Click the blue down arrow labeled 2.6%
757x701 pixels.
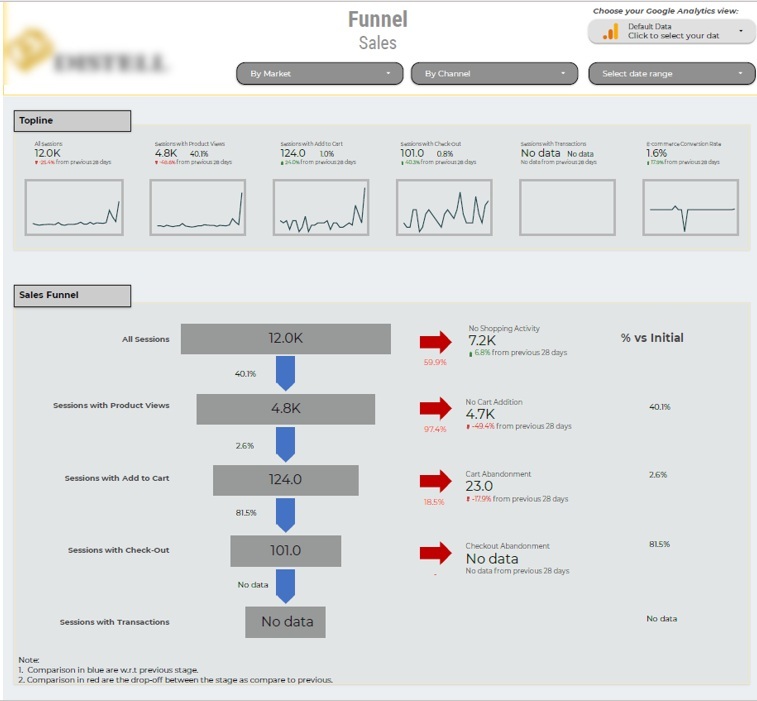pyautogui.click(x=285, y=444)
